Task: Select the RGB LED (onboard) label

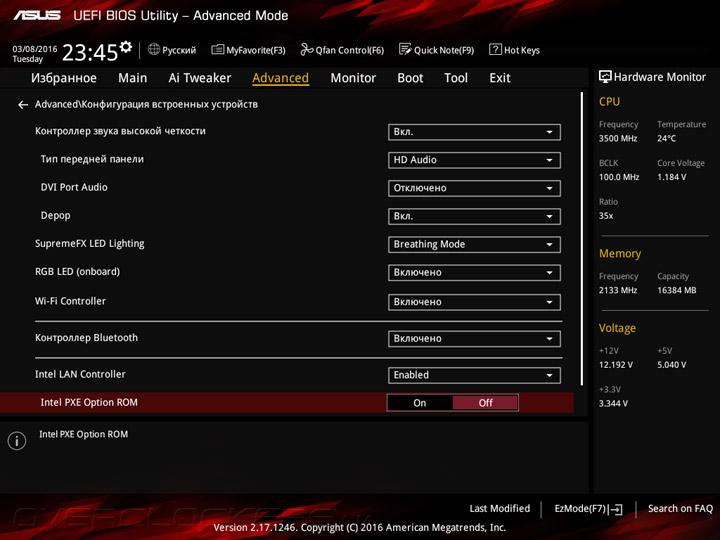Action: (77, 272)
